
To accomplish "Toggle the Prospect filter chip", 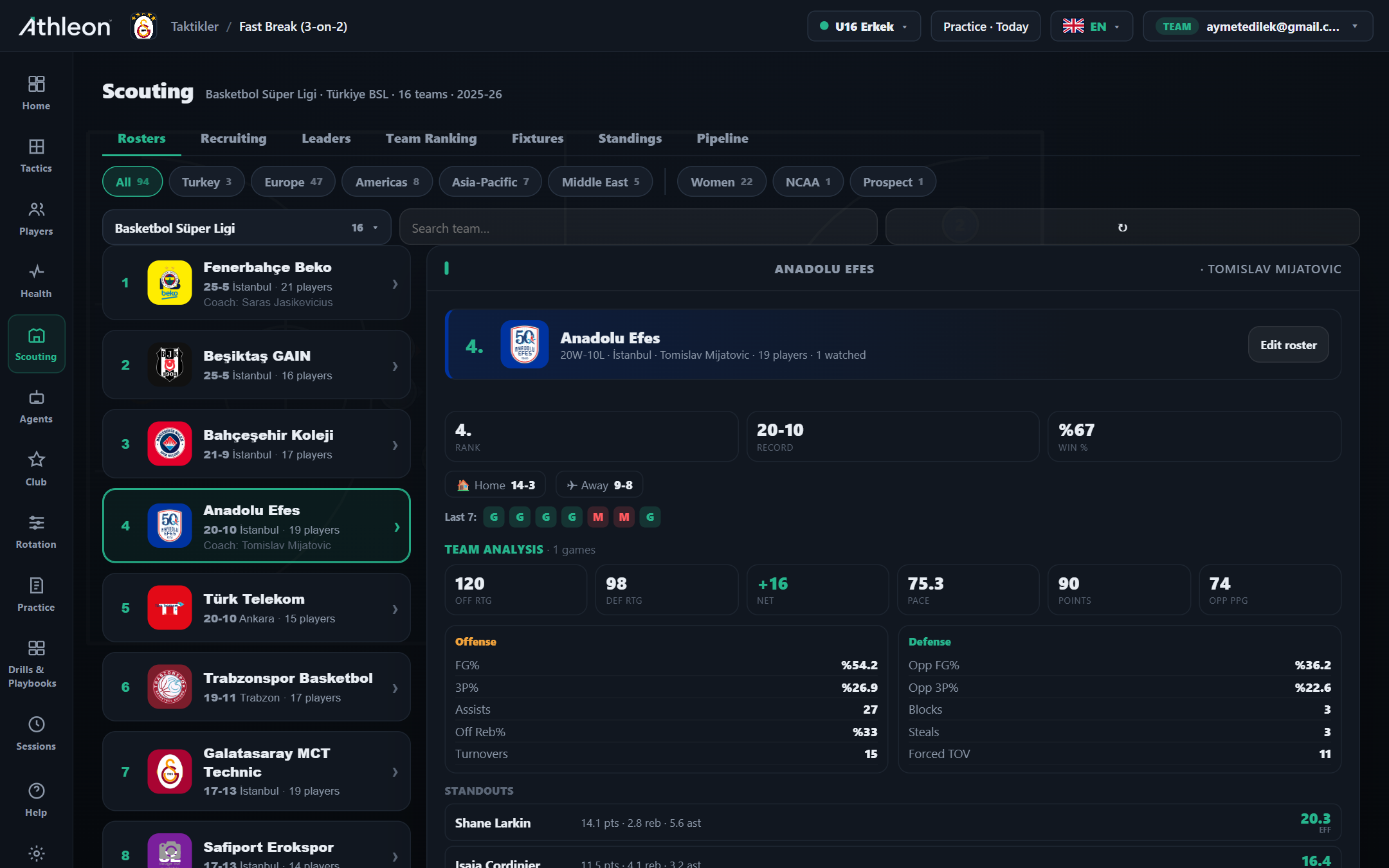I will [893, 182].
